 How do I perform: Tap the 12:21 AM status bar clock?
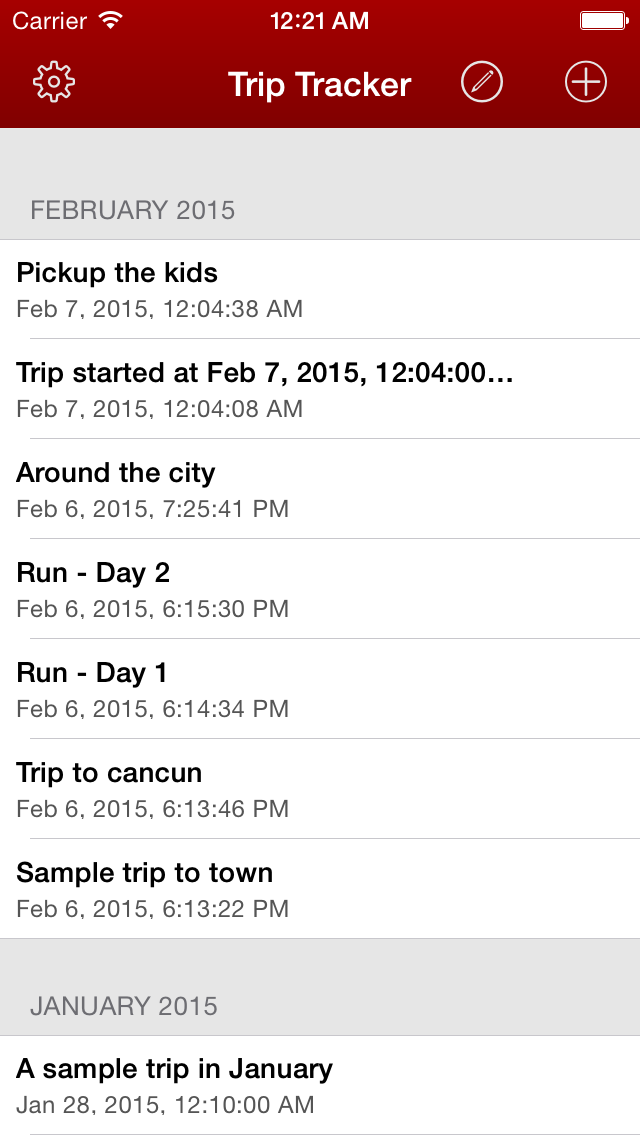point(319,20)
